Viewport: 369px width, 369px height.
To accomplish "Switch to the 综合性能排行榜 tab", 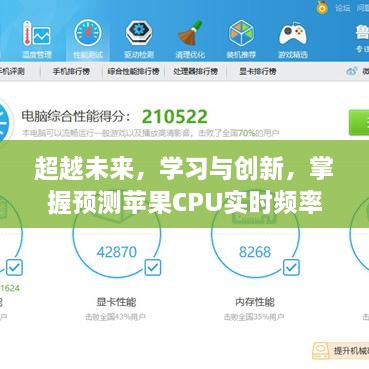I will (133, 71).
